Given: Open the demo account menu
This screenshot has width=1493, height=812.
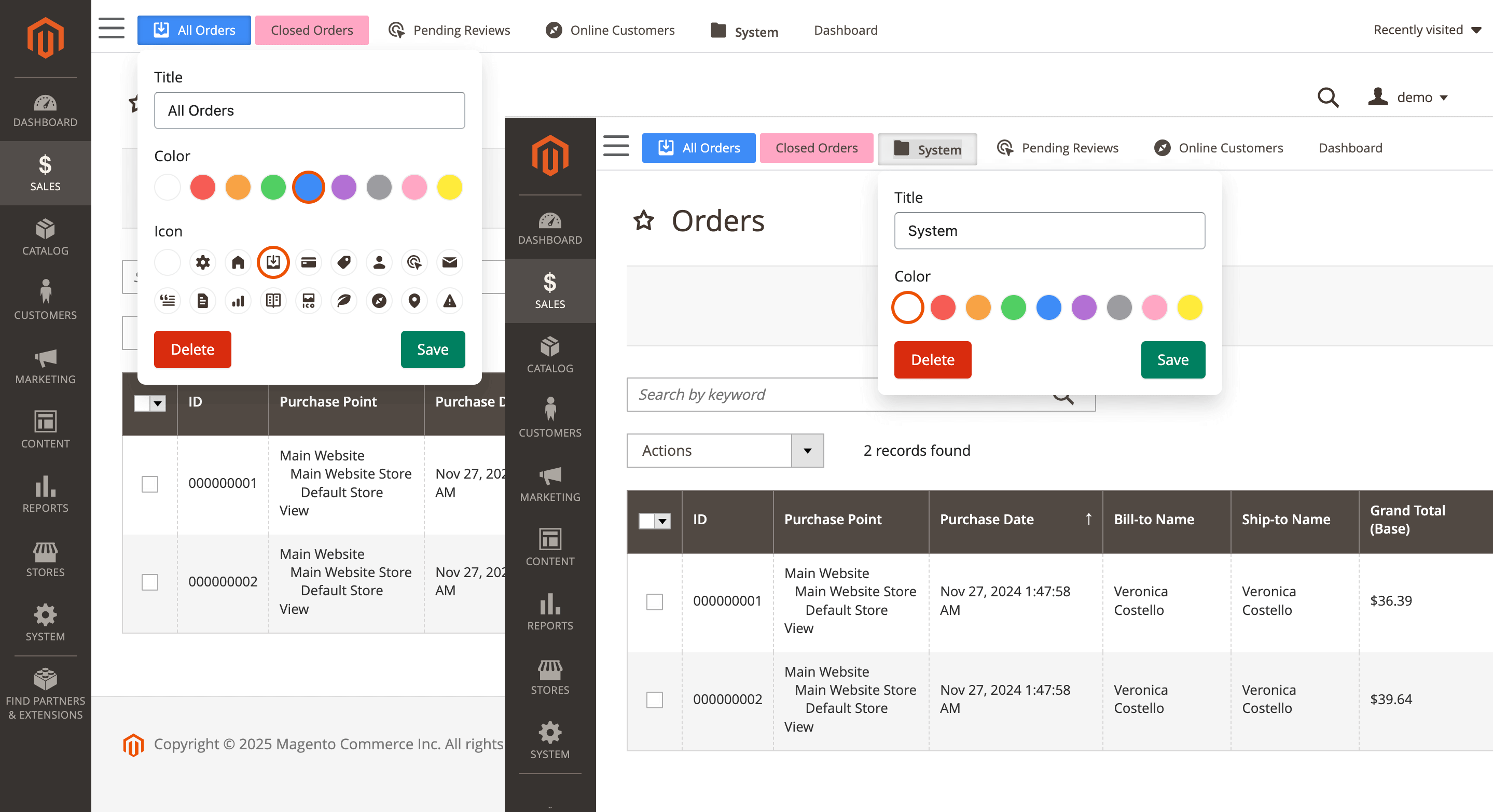Looking at the screenshot, I should coord(1409,97).
